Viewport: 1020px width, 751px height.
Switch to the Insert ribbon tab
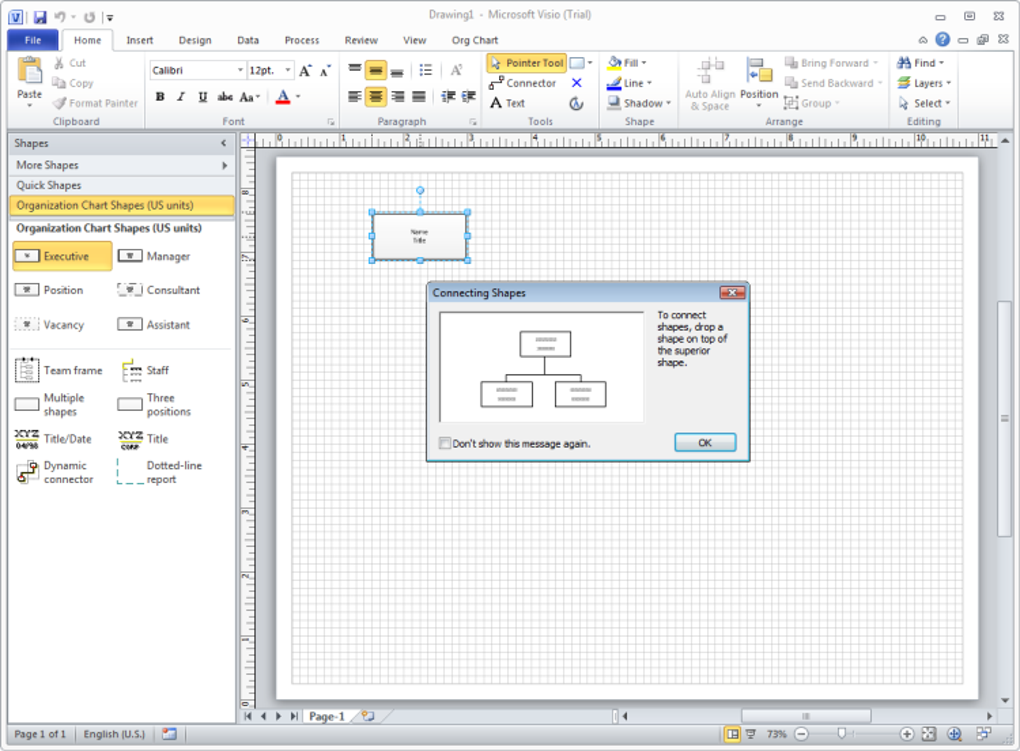[x=140, y=40]
